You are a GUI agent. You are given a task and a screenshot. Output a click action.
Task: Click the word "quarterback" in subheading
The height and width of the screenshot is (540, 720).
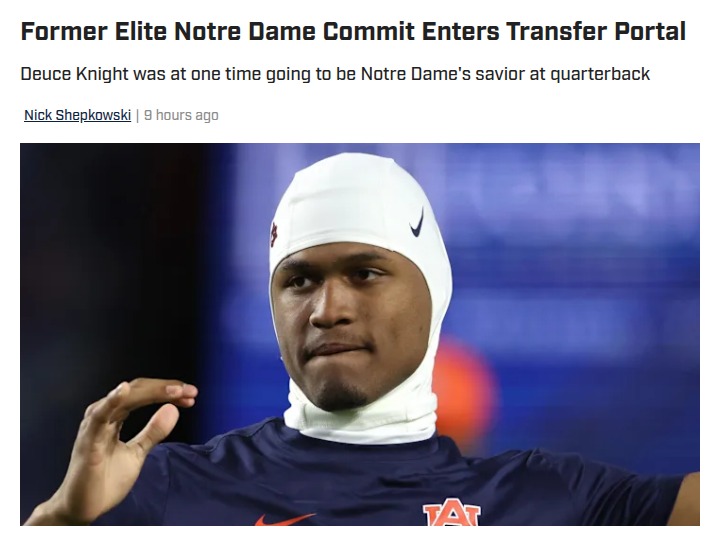[x=600, y=74]
